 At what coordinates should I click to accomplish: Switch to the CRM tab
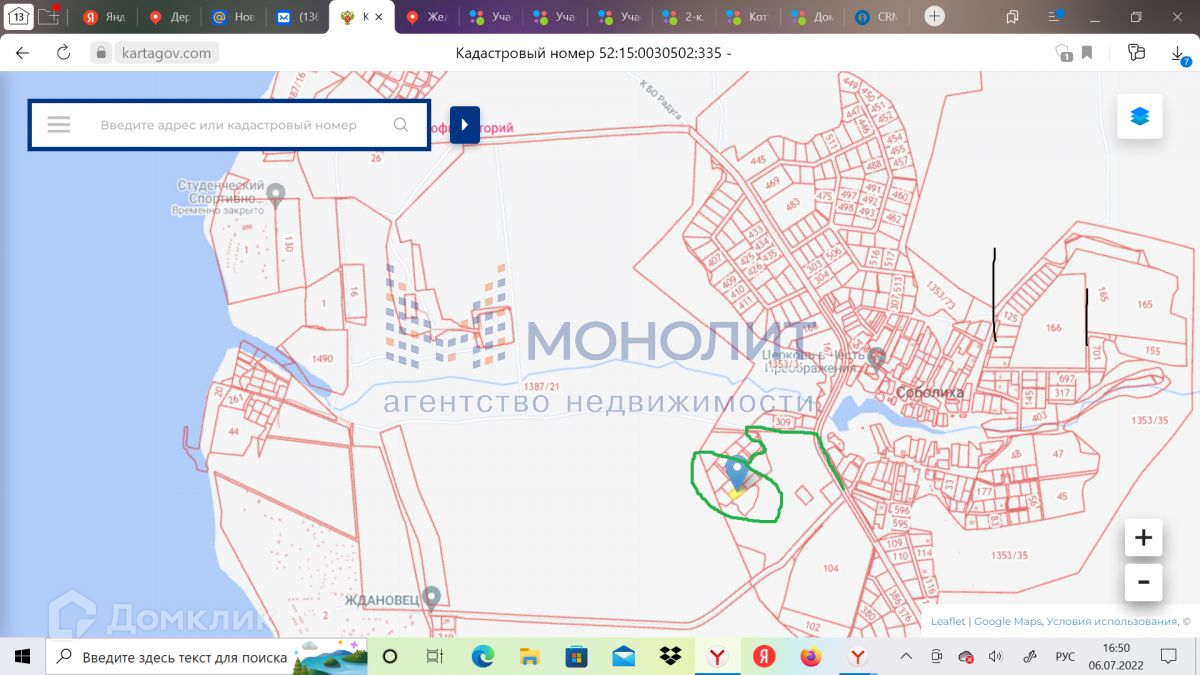tap(877, 17)
